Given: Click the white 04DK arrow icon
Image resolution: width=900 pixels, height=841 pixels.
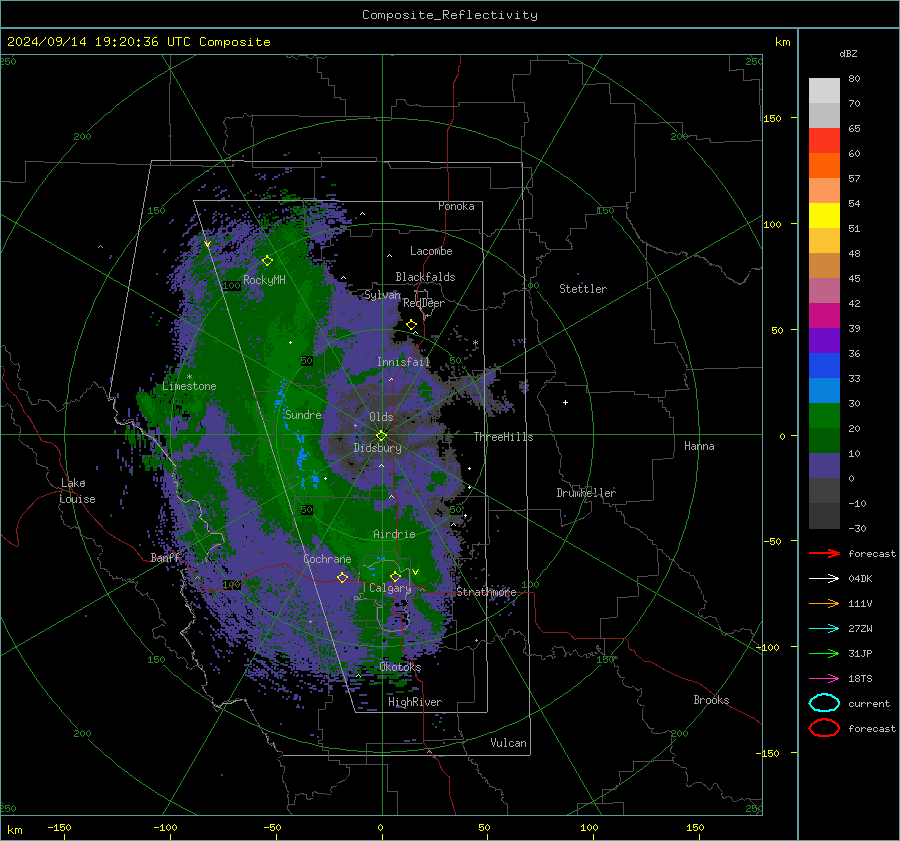Looking at the screenshot, I should [x=824, y=579].
